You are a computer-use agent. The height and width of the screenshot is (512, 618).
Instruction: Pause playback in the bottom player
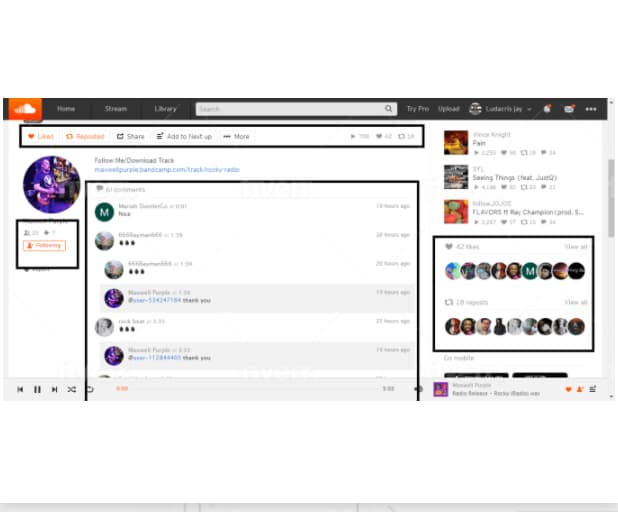[37, 389]
